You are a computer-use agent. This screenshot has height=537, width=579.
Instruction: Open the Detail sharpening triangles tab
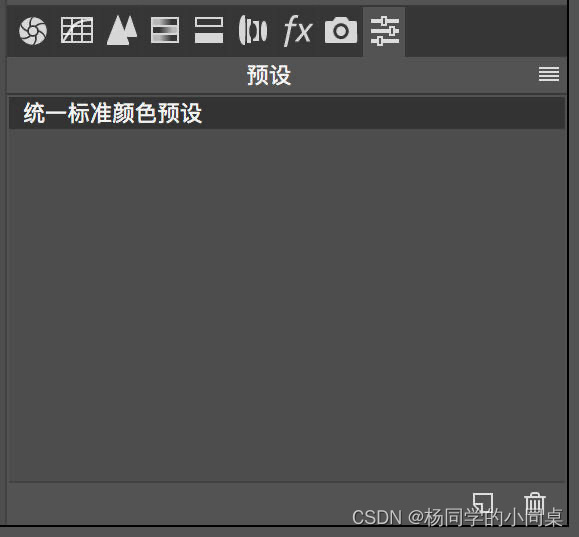pyautogui.click(x=122, y=30)
